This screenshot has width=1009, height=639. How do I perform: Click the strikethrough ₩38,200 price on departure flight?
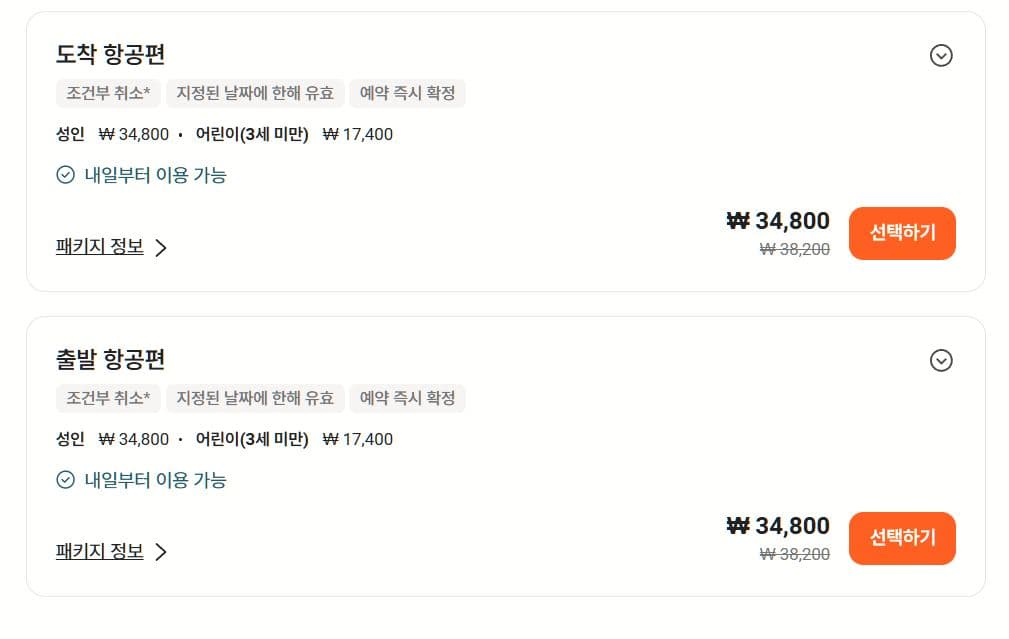pos(794,554)
